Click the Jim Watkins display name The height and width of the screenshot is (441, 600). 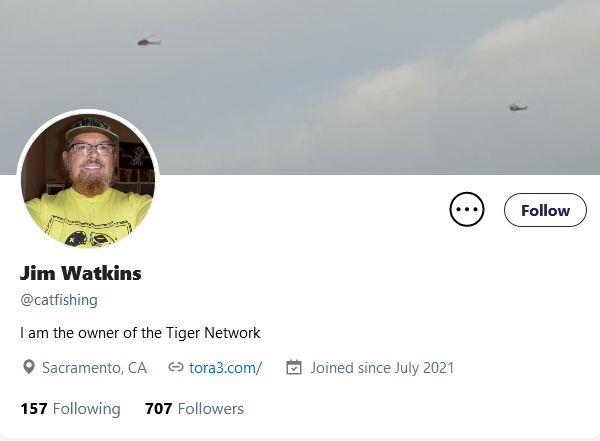click(81, 273)
